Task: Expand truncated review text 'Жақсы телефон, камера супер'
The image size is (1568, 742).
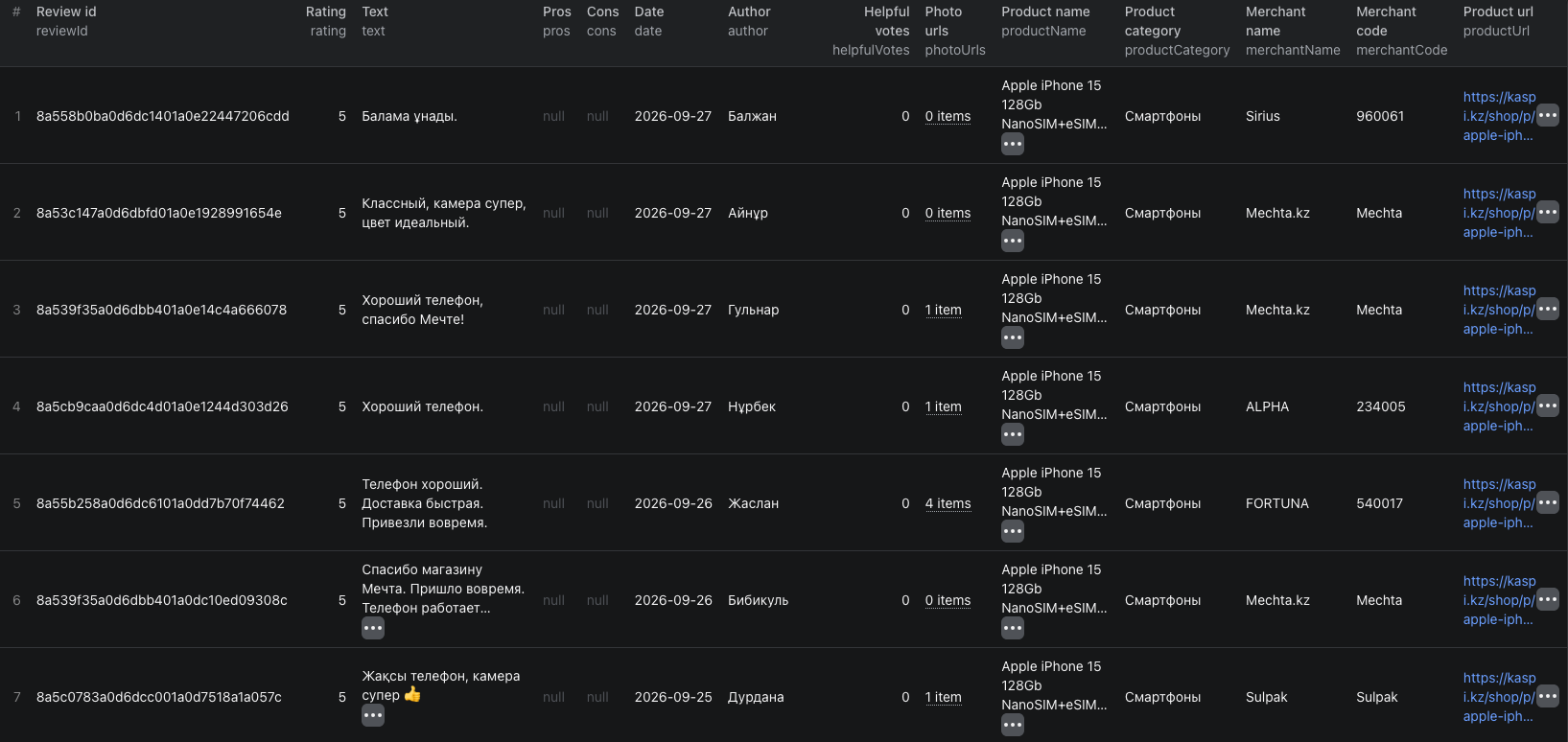Action: pos(373,715)
